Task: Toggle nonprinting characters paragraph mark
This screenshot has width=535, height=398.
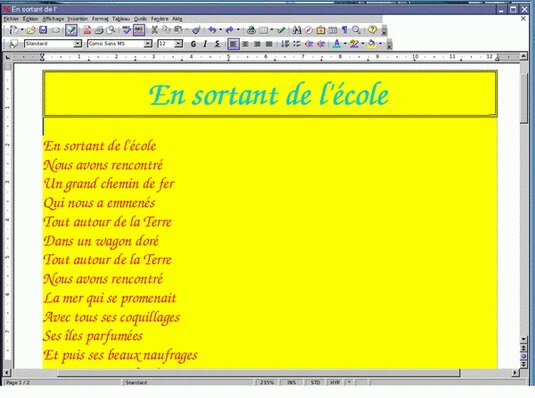Action: click(x=345, y=30)
